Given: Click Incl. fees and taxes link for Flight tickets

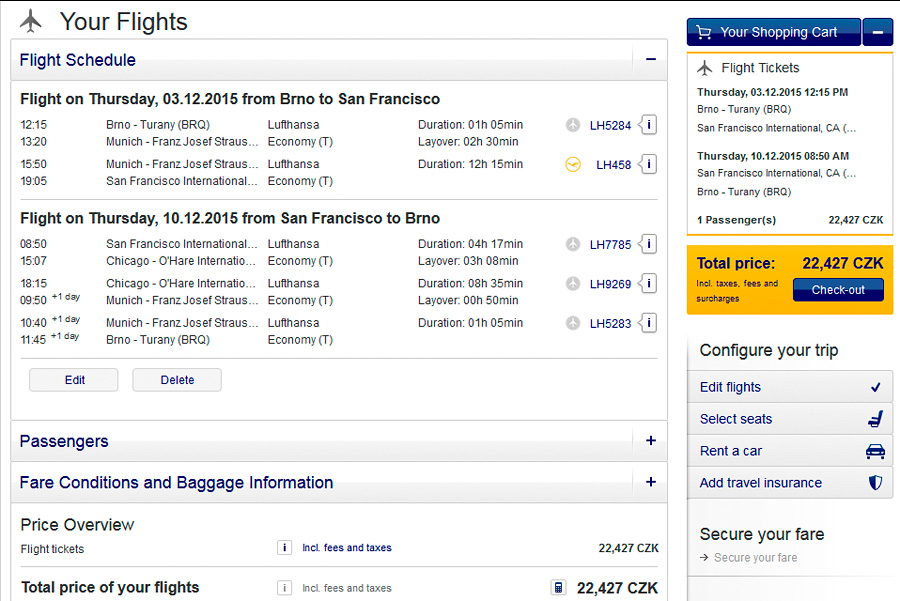Looking at the screenshot, I should [347, 548].
